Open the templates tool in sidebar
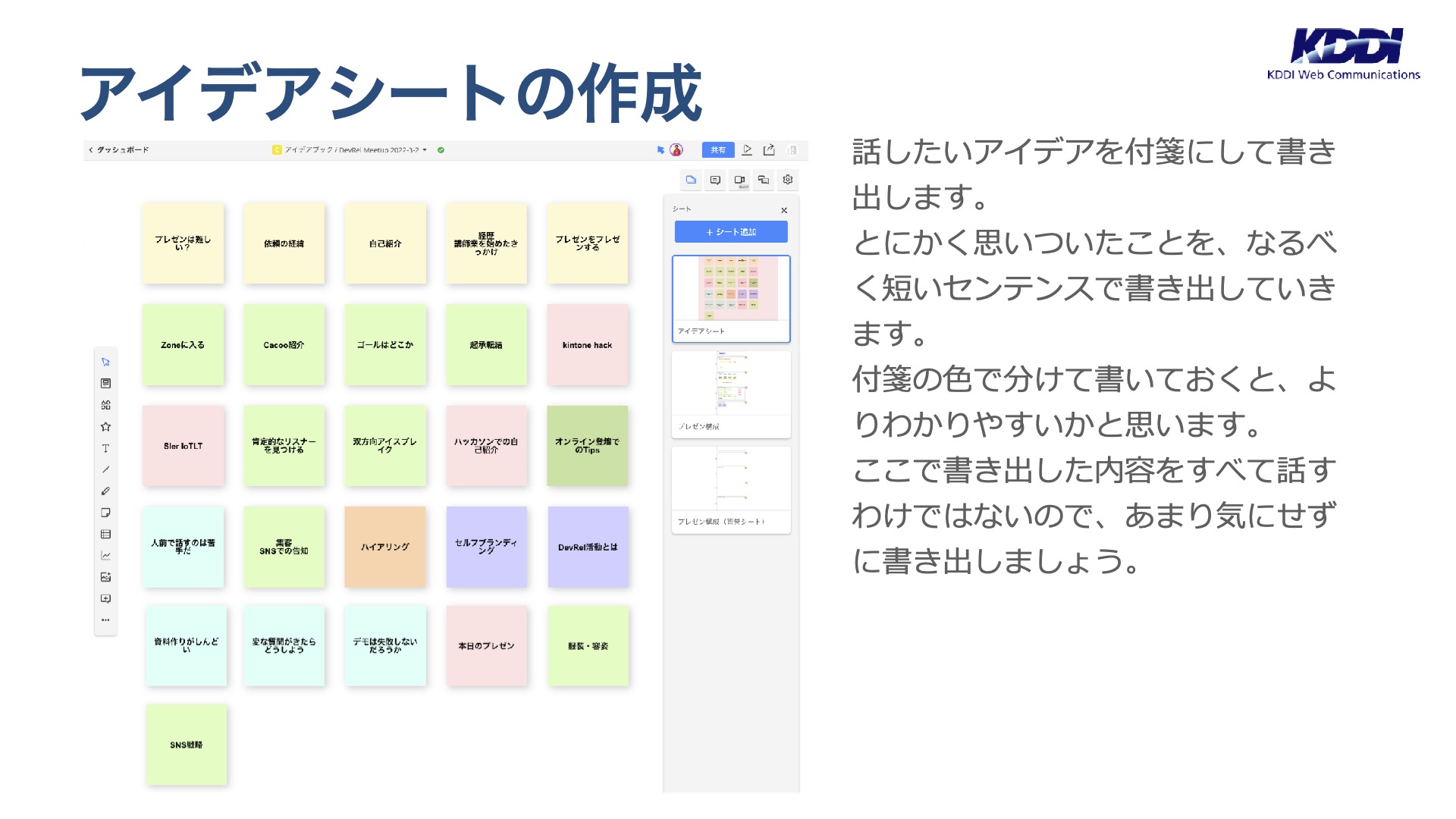The image size is (1456, 819). pos(105,384)
